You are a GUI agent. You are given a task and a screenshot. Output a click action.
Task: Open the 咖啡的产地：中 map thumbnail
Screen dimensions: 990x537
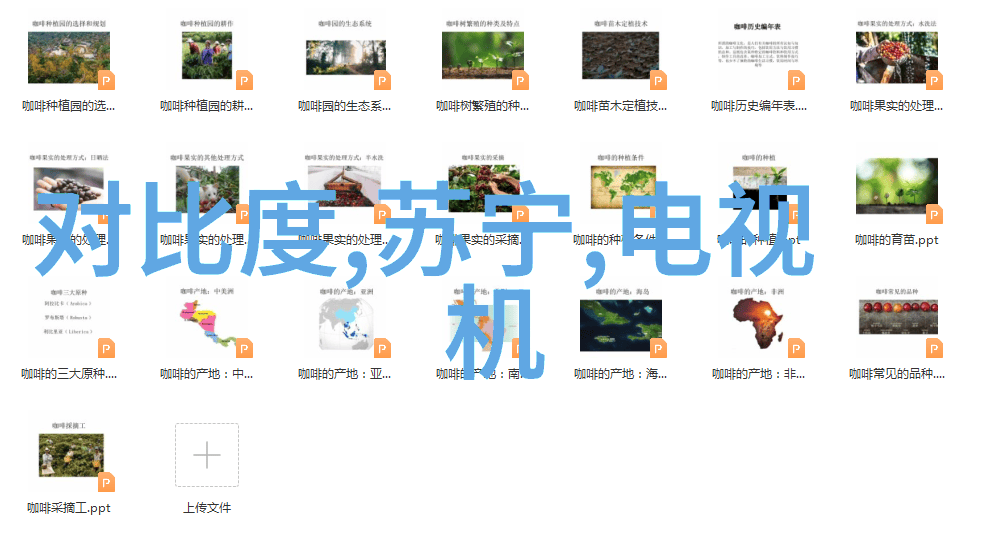207,324
